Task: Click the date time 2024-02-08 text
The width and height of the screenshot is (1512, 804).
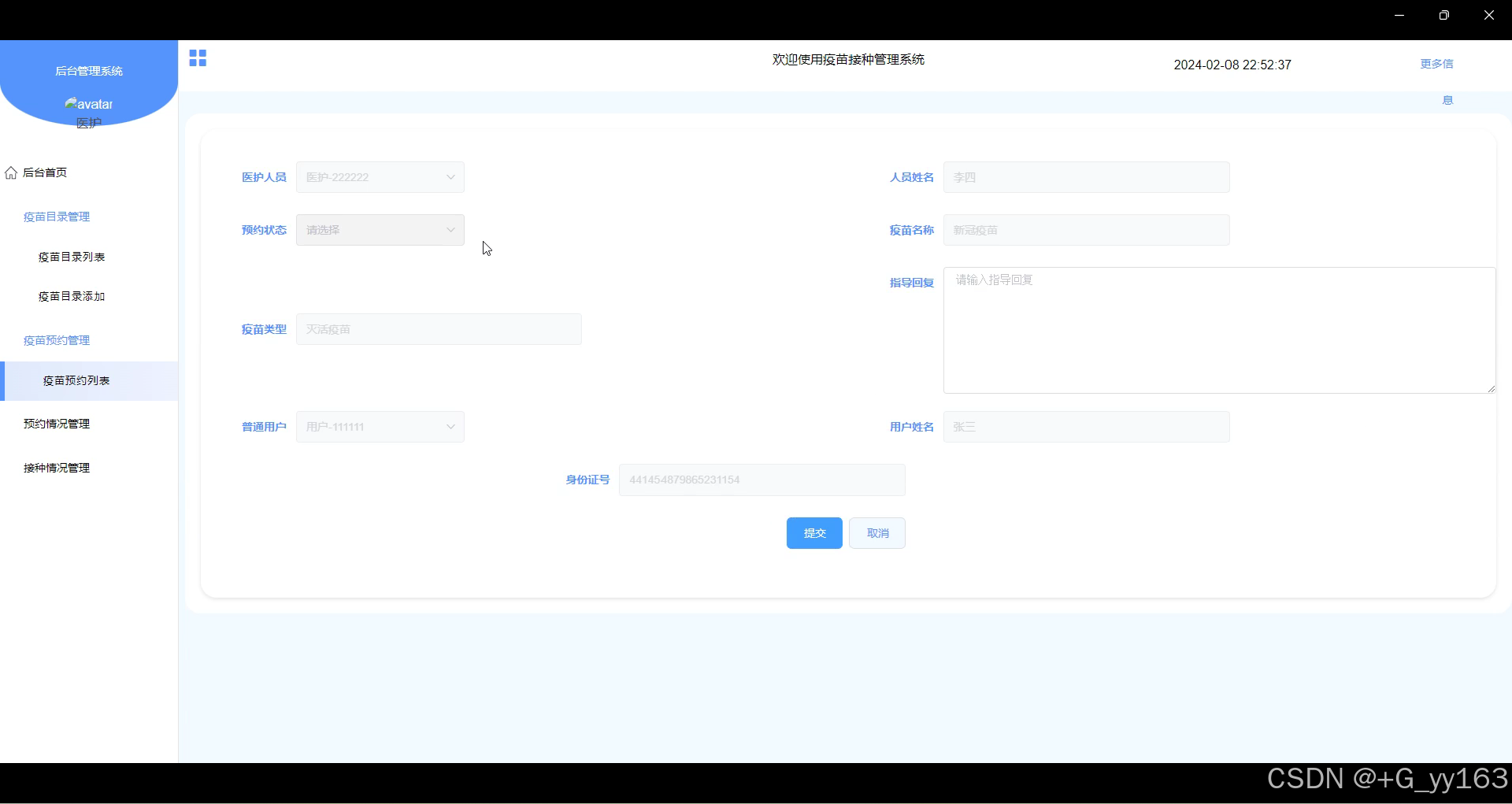Action: pyautogui.click(x=1232, y=65)
